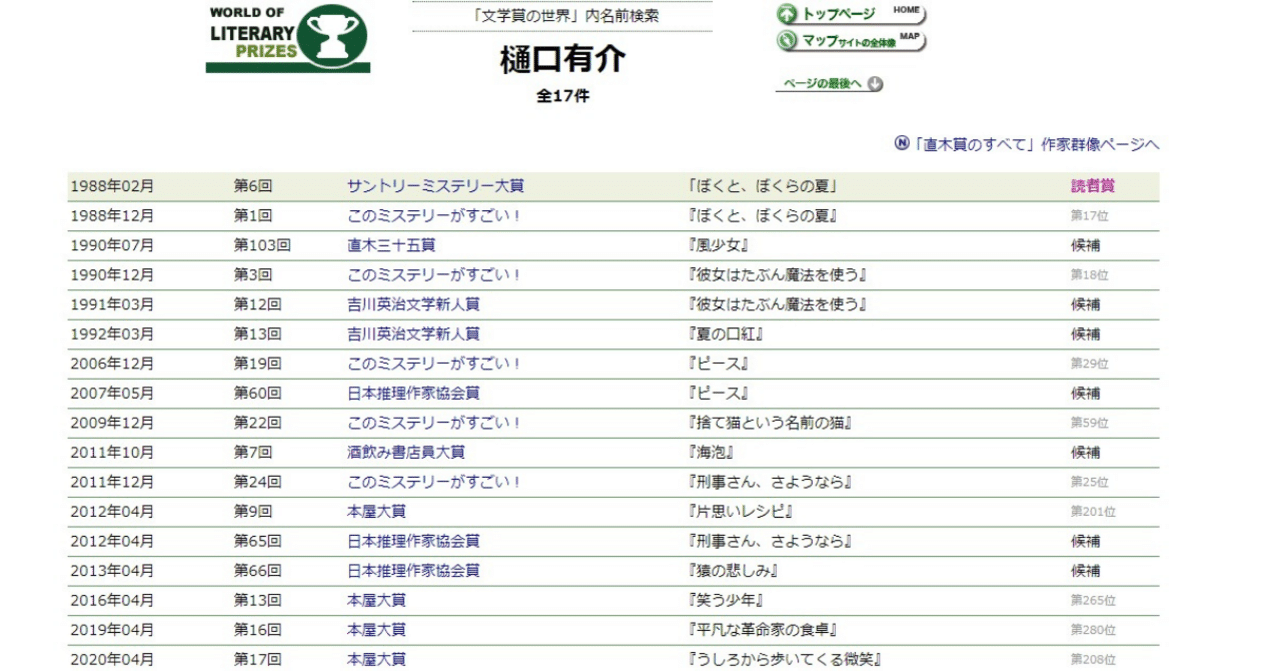Click the ranking 第59位
This screenshot has width=1280, height=671.
pyautogui.click(x=1090, y=423)
